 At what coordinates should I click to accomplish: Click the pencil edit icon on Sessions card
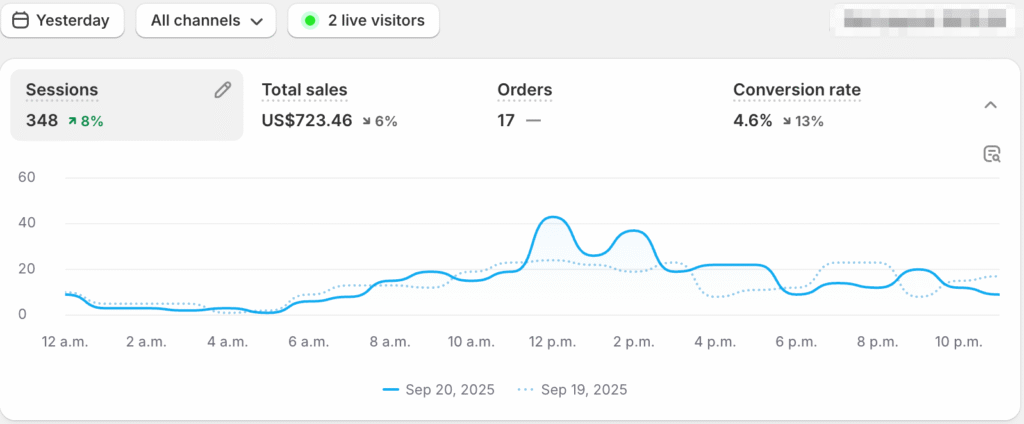(223, 90)
